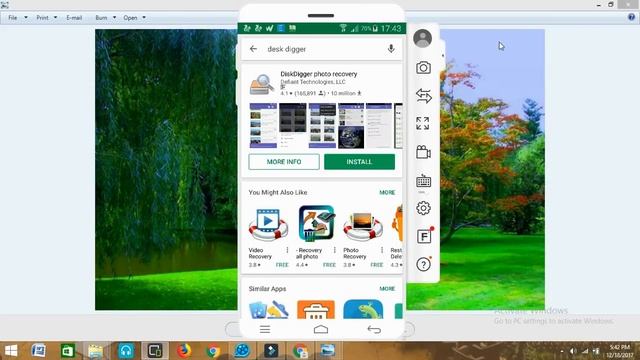
Task: Take a screenshot with the camera icon
Action: coord(423,67)
